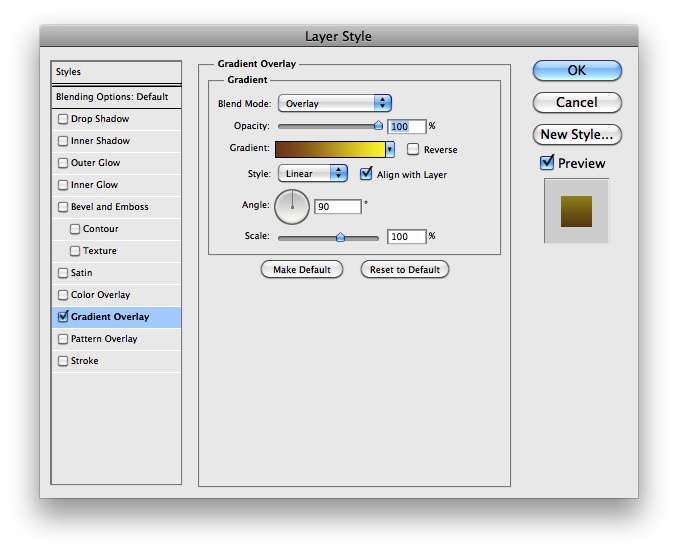This screenshot has width=678, height=553.
Task: Enable the Color Overlay checkbox
Action: tap(63, 295)
